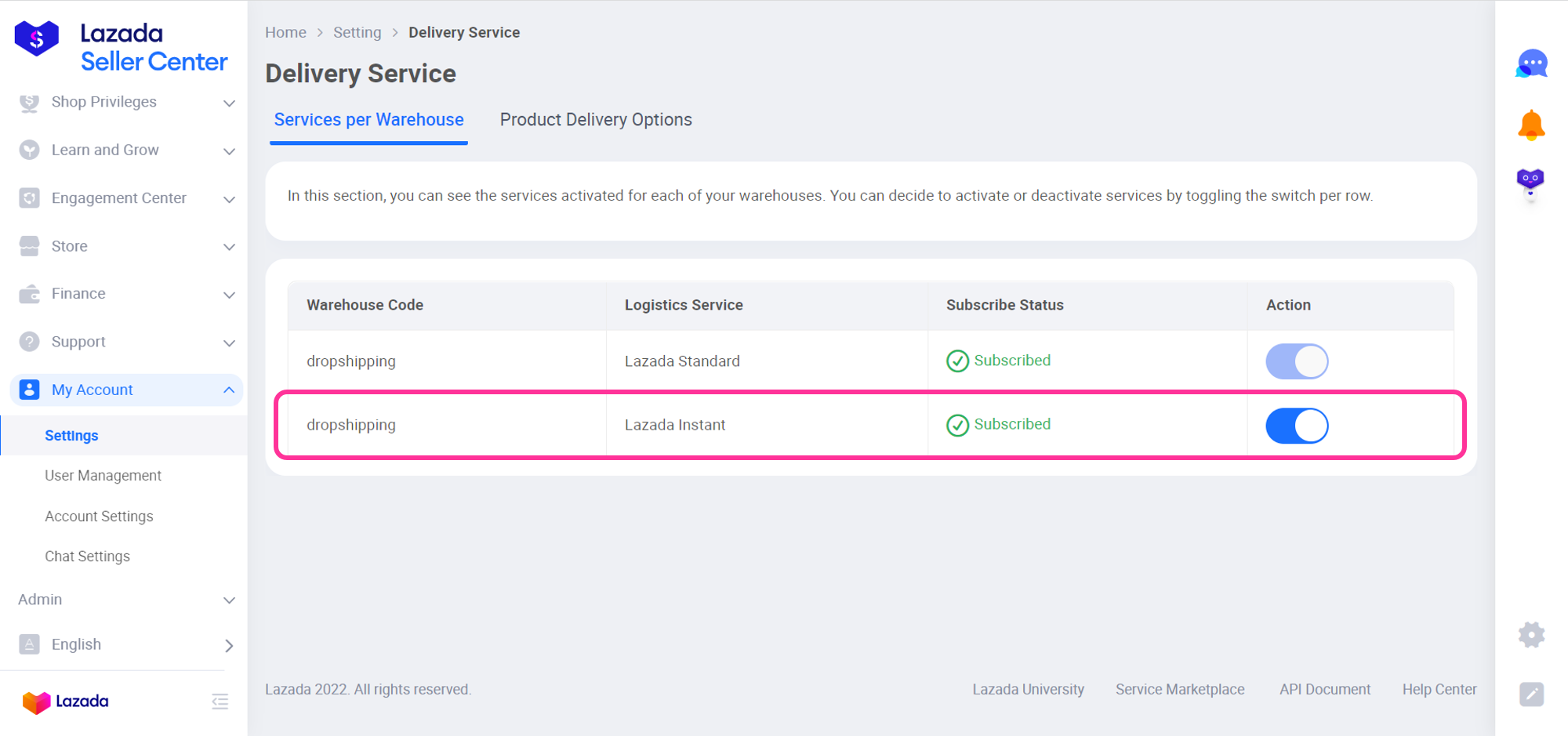Click the Store sidebar icon

[x=29, y=246]
